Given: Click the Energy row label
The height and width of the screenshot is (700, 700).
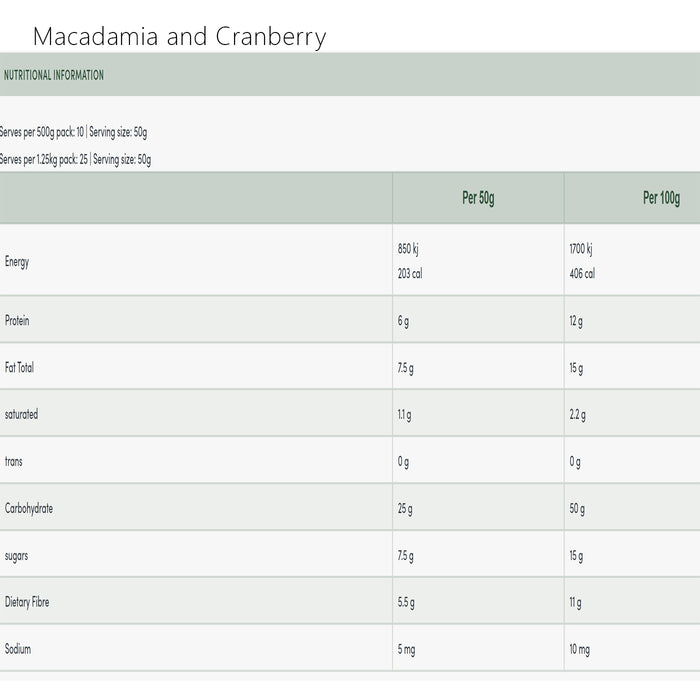Looking at the screenshot, I should (17, 262).
